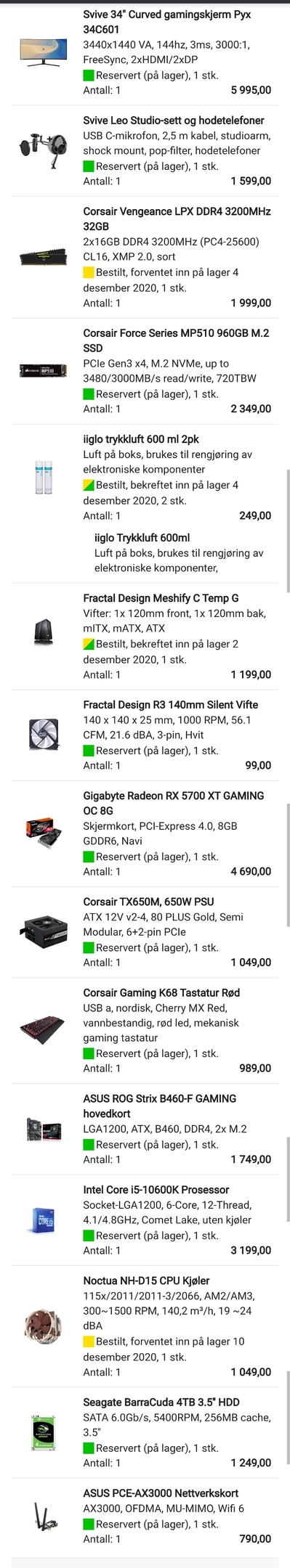290x1568 pixels.
Task: Click the Corsair Force MP510 SSD image
Action: coord(44,371)
